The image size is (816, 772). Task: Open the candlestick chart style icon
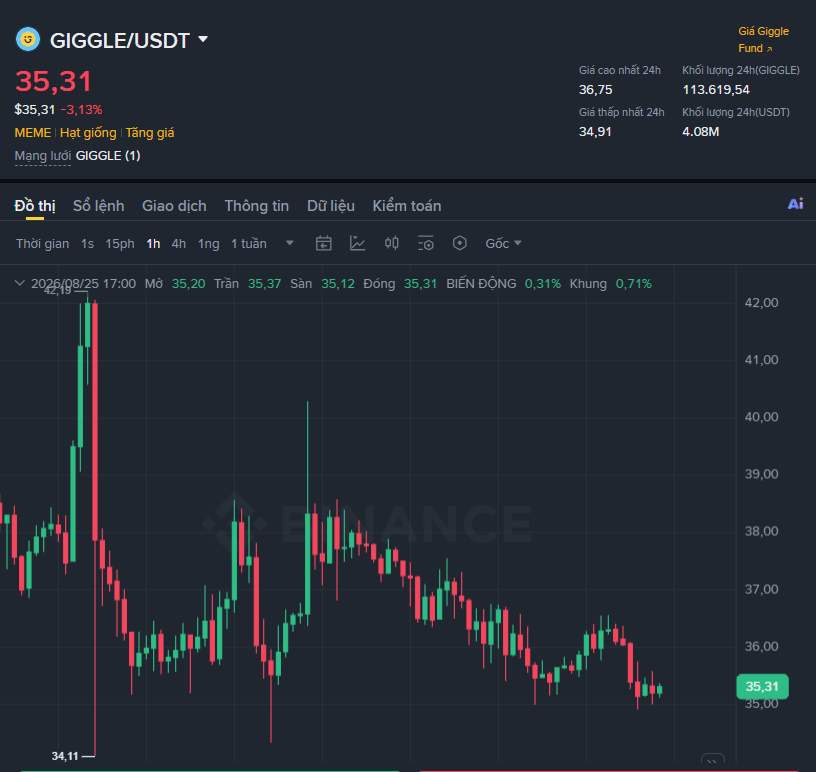pos(392,243)
